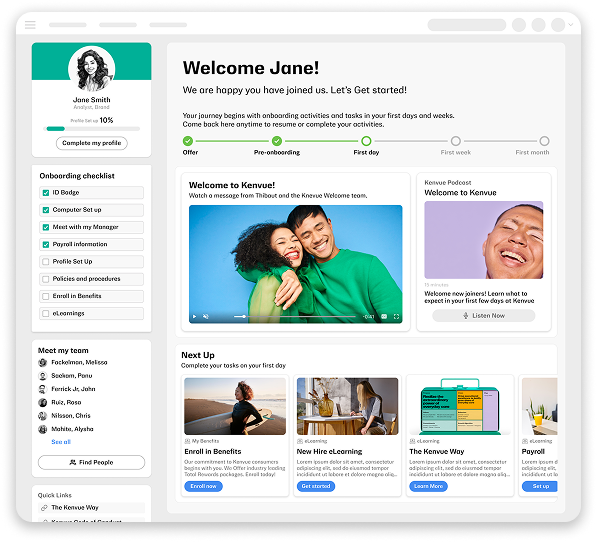Image resolution: width=597 pixels, height=542 pixels.
Task: Uncheck the Payroll information checkbox
Action: (x=46, y=244)
